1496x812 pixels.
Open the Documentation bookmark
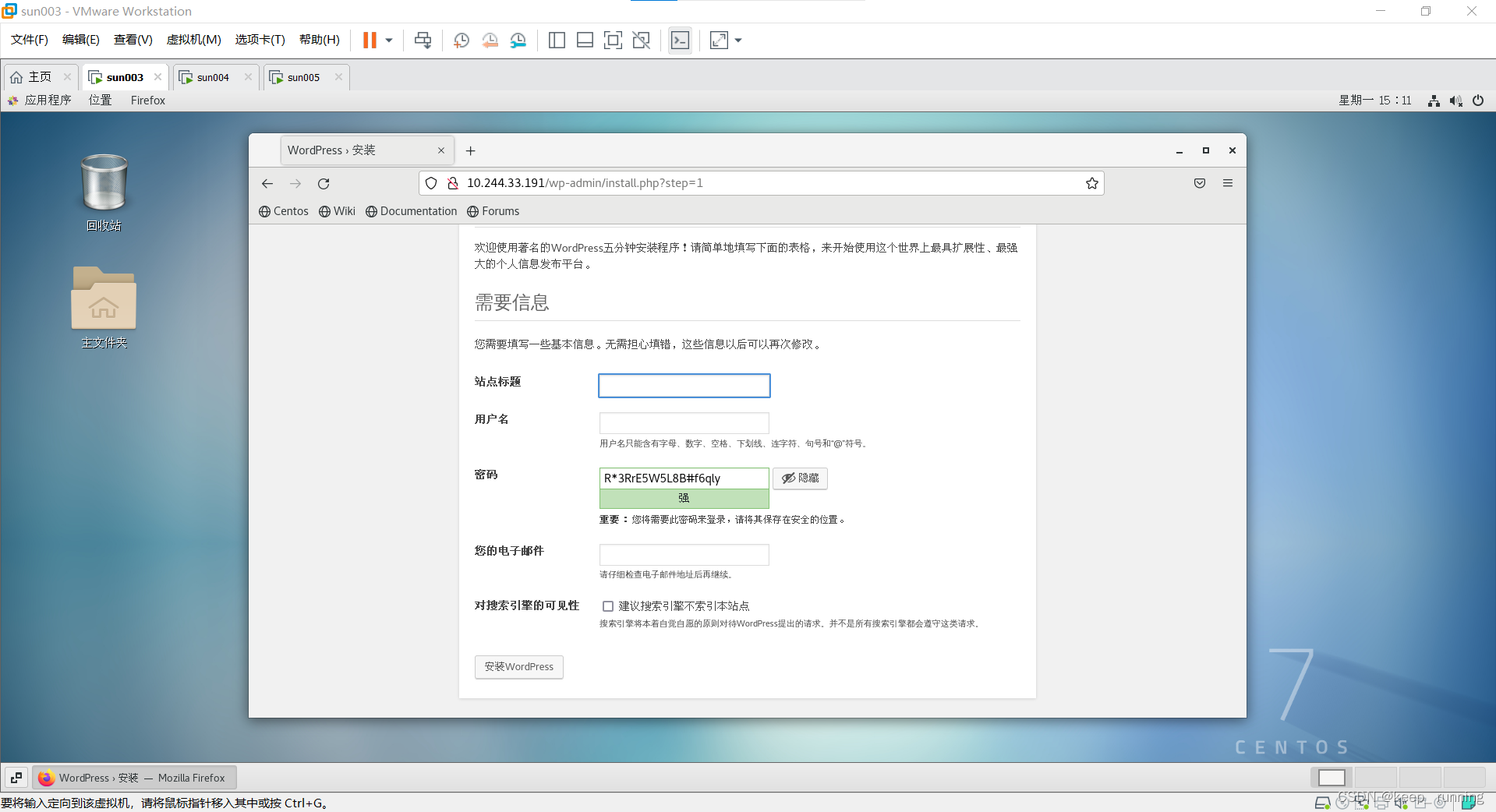click(x=411, y=211)
